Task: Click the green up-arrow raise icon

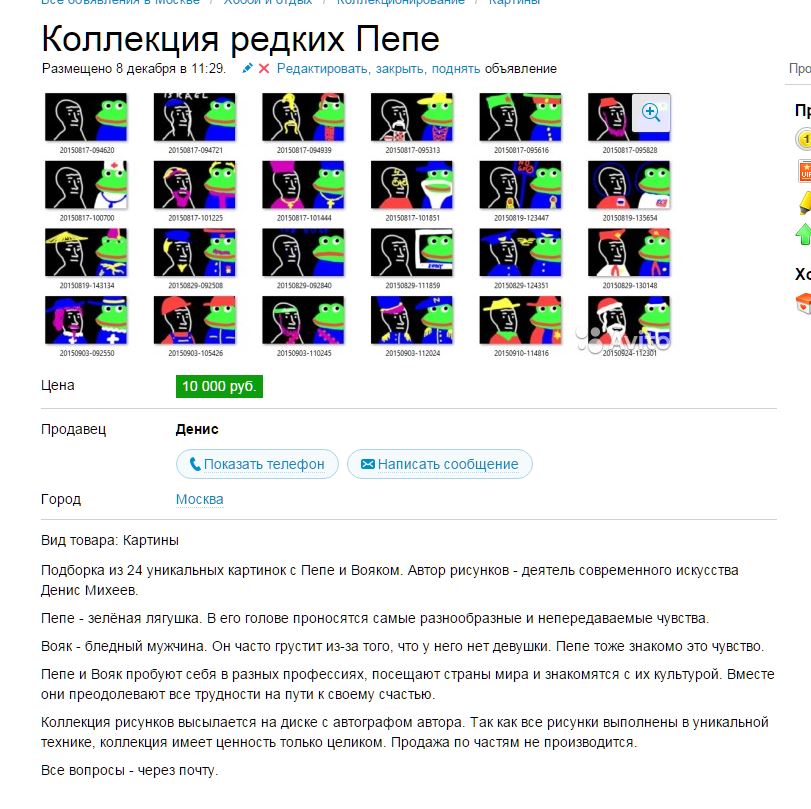Action: click(804, 234)
